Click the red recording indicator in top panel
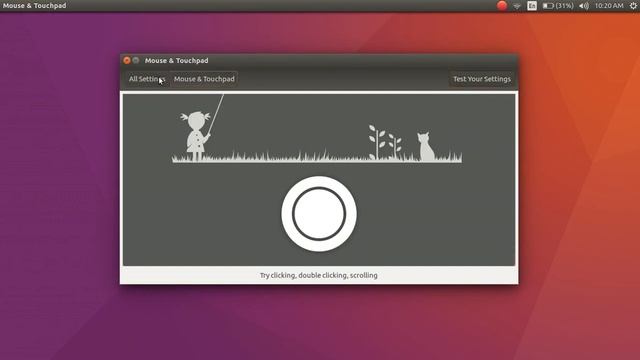 coord(502,5)
